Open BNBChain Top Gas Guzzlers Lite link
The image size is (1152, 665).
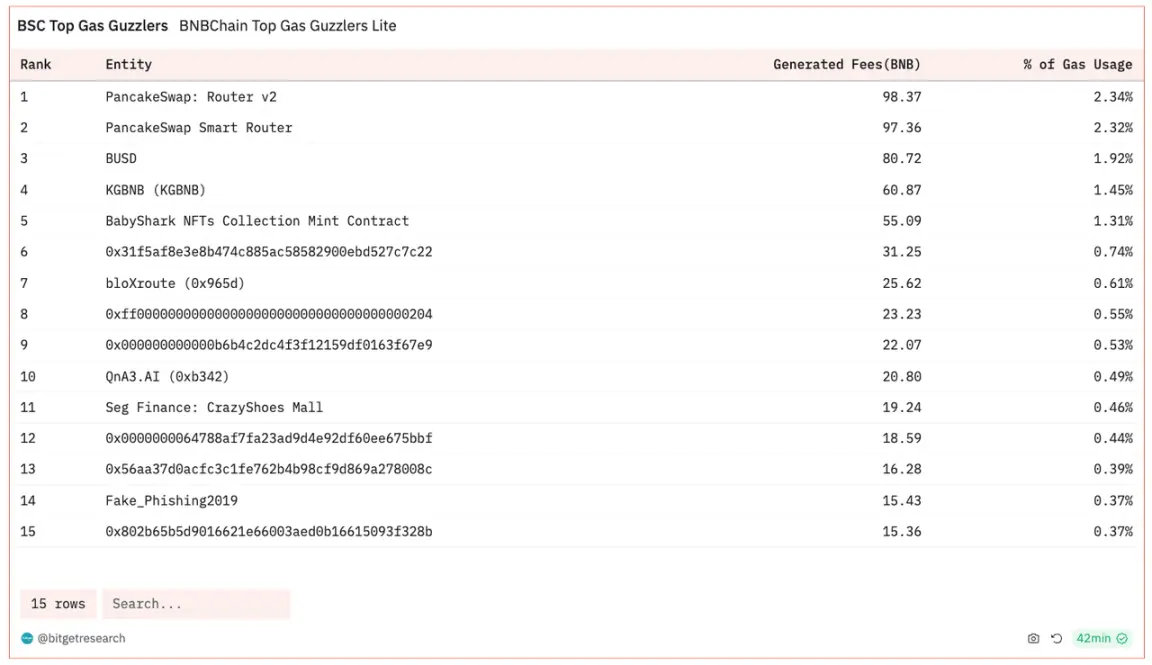tap(288, 26)
